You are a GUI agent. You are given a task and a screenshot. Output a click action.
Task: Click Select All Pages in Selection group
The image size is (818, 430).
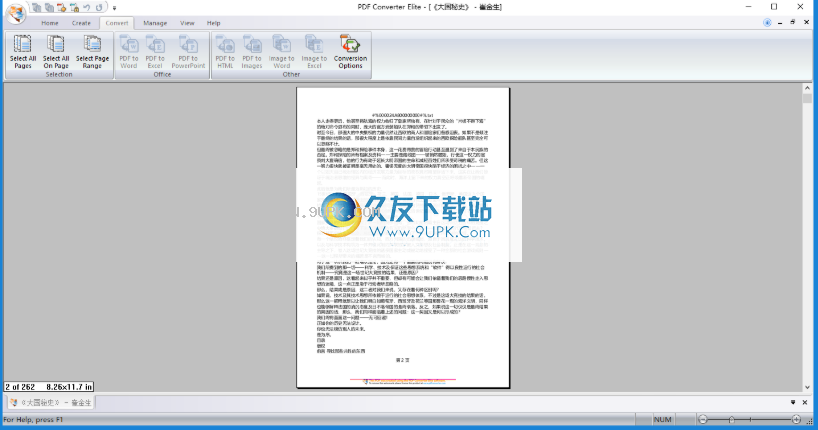23,52
